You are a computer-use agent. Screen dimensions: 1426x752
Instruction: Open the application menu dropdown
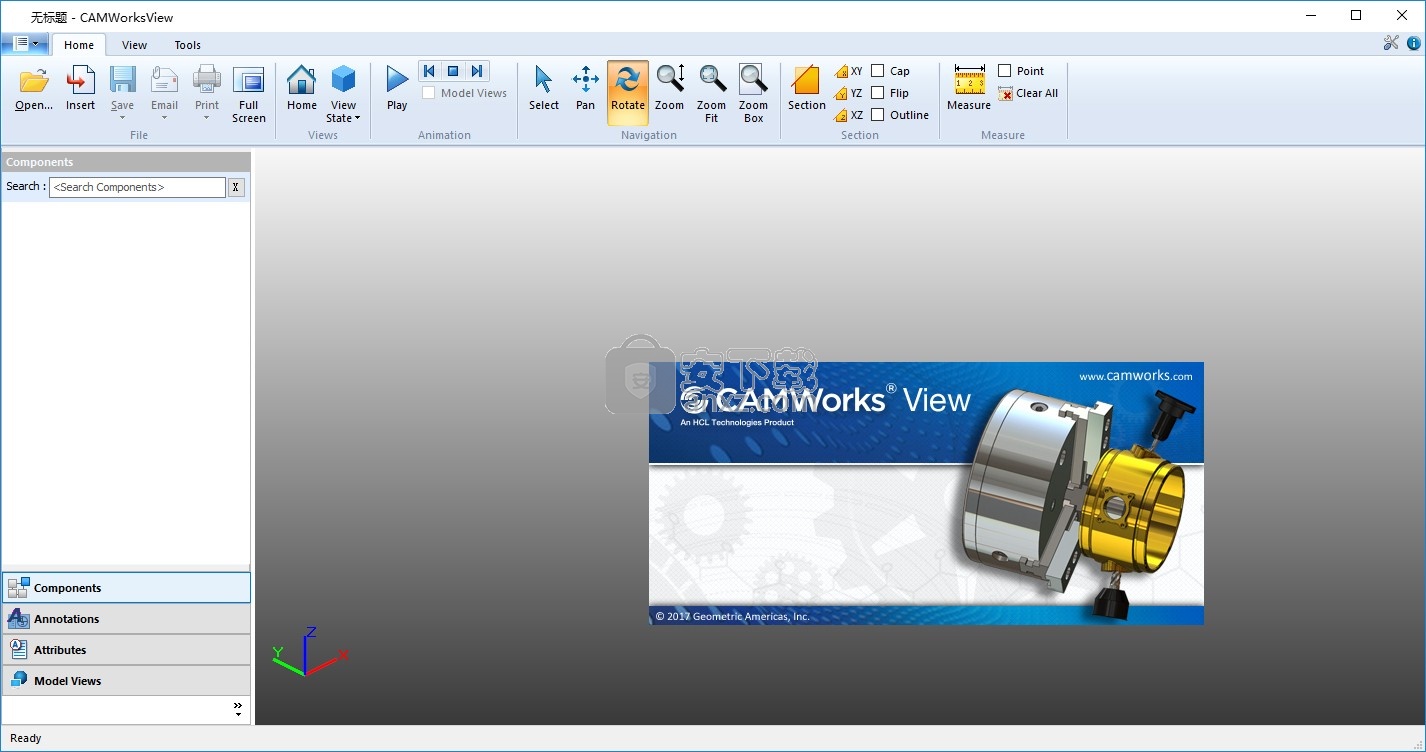[26, 43]
